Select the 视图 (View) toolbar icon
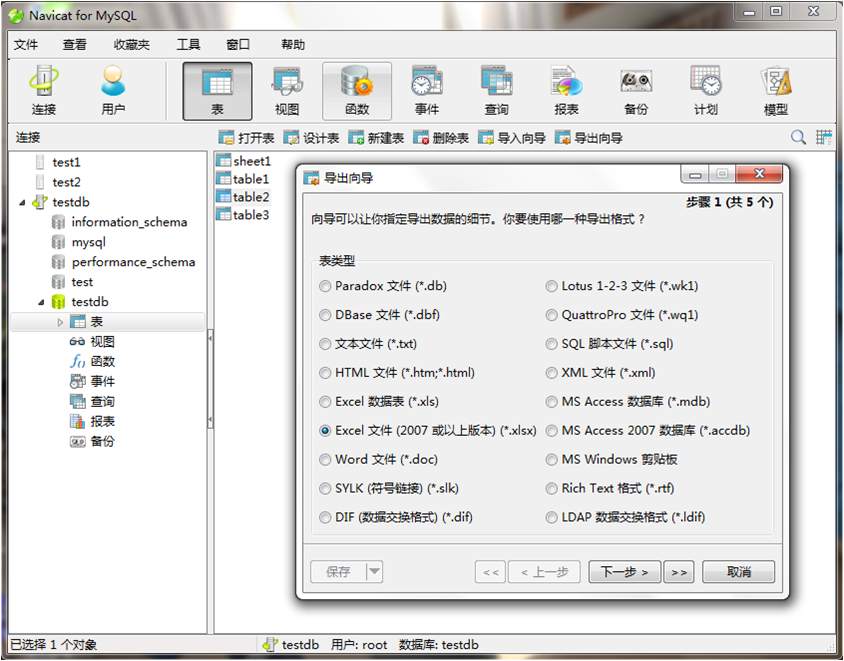Screen dimensions: 844x661 pyautogui.click(x=287, y=91)
